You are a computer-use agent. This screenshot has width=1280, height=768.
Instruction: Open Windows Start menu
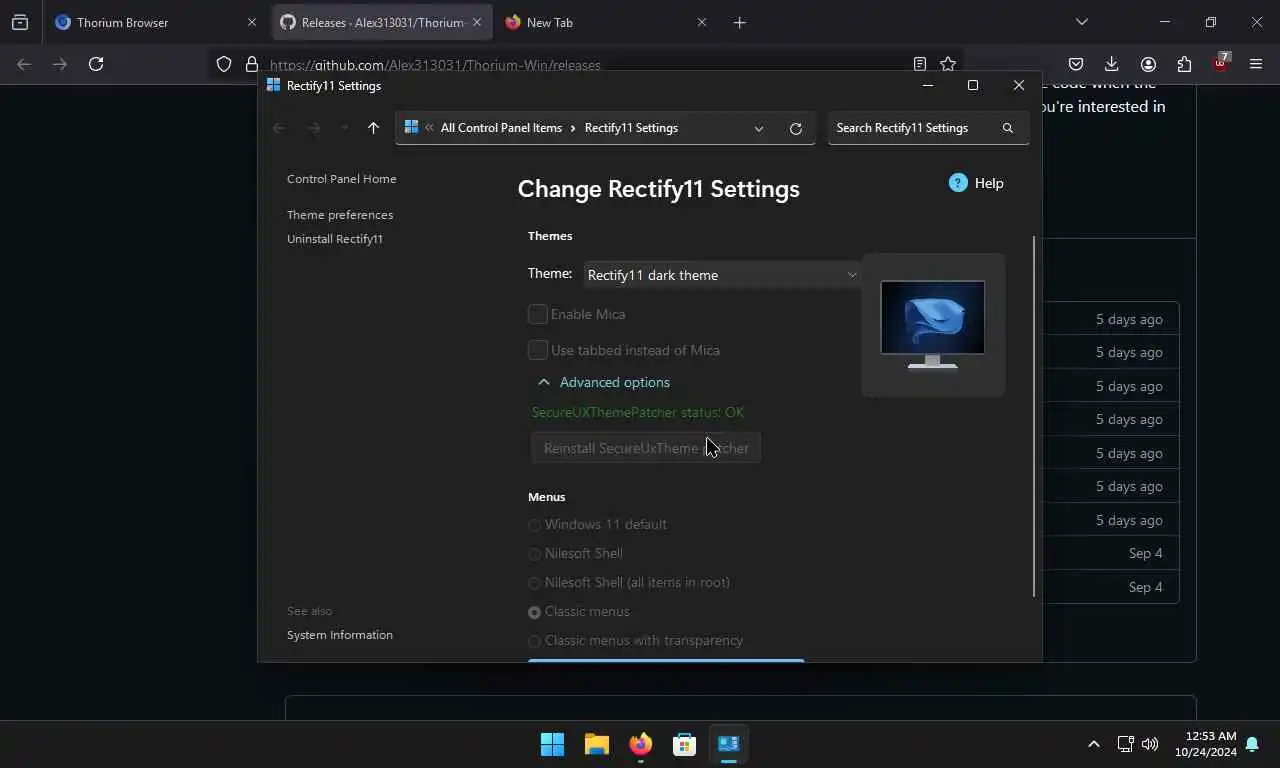pyautogui.click(x=552, y=744)
